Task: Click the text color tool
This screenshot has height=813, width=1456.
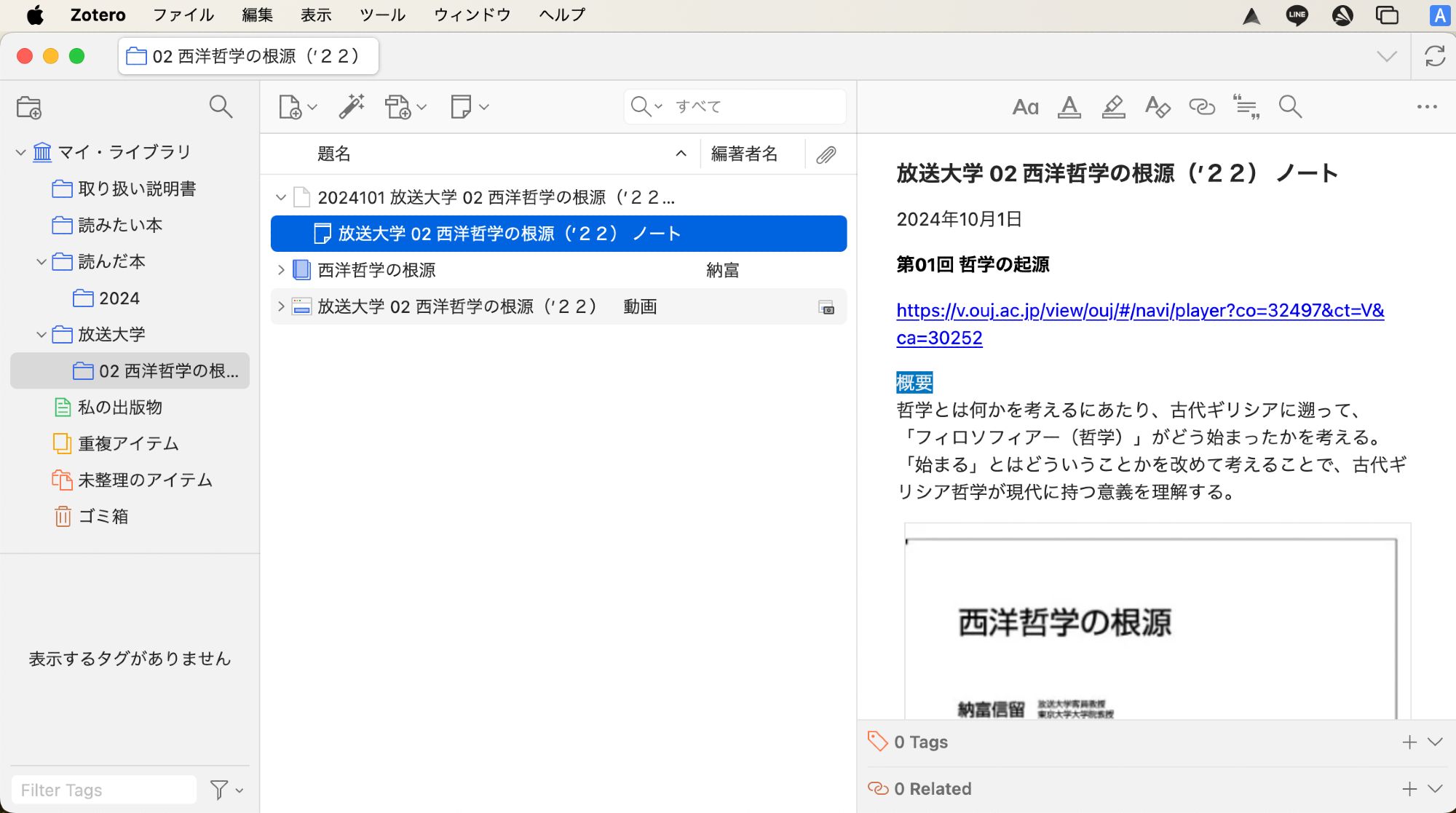Action: [1069, 107]
